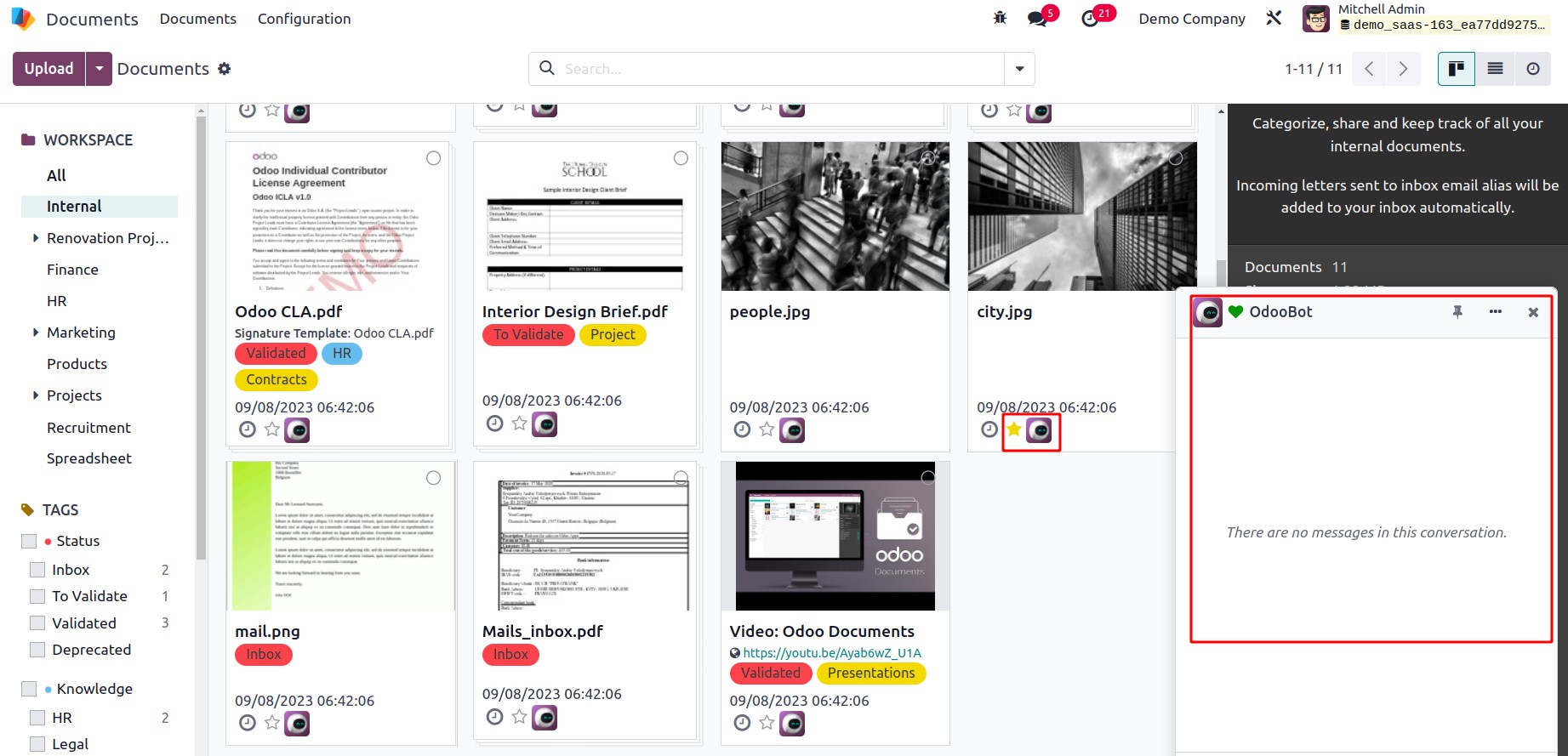The image size is (1568, 756).
Task: Open the Upload dropdown arrow
Action: [x=99, y=69]
